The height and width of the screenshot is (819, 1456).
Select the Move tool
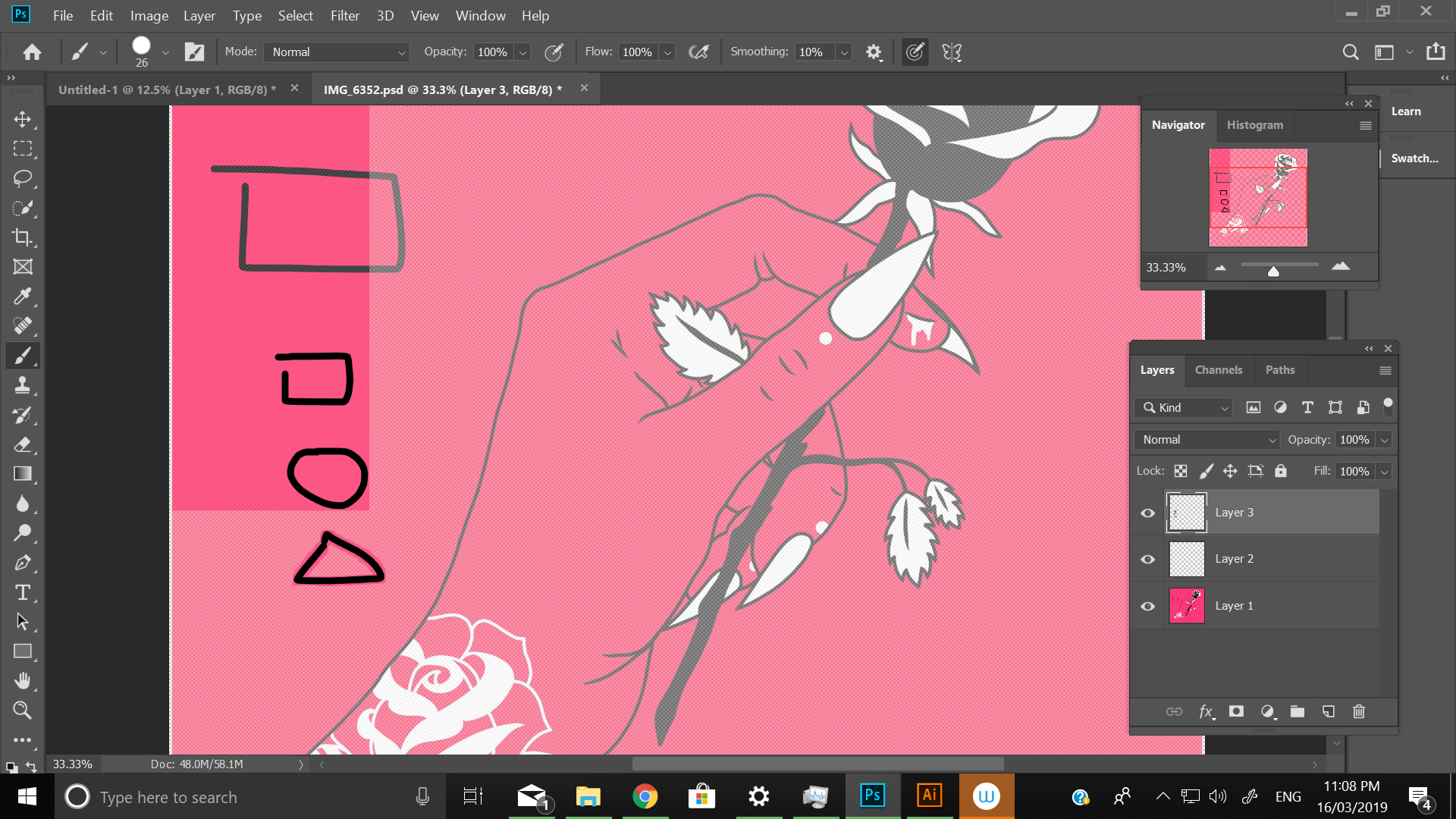click(23, 119)
